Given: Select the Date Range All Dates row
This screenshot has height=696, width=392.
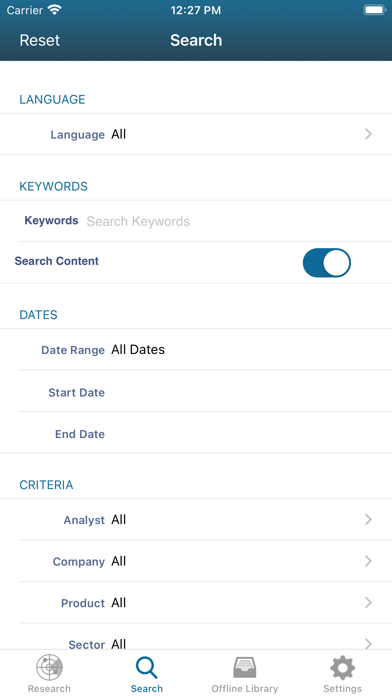Looking at the screenshot, I should (x=205, y=349).
